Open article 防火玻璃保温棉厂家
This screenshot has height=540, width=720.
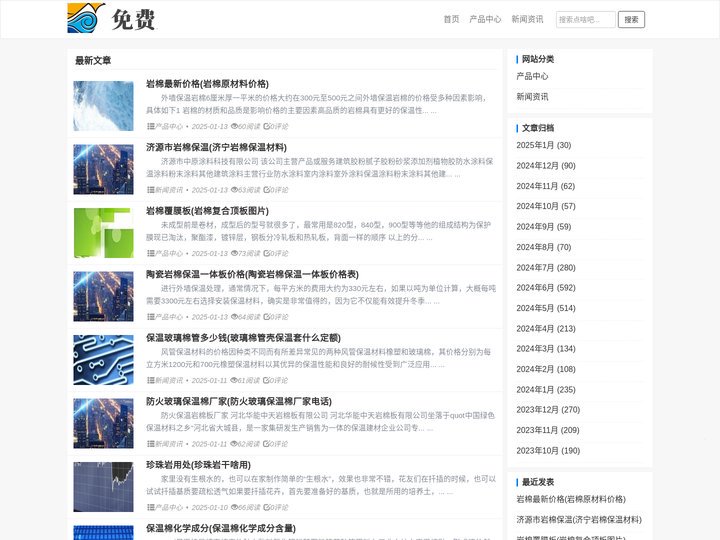point(239,401)
